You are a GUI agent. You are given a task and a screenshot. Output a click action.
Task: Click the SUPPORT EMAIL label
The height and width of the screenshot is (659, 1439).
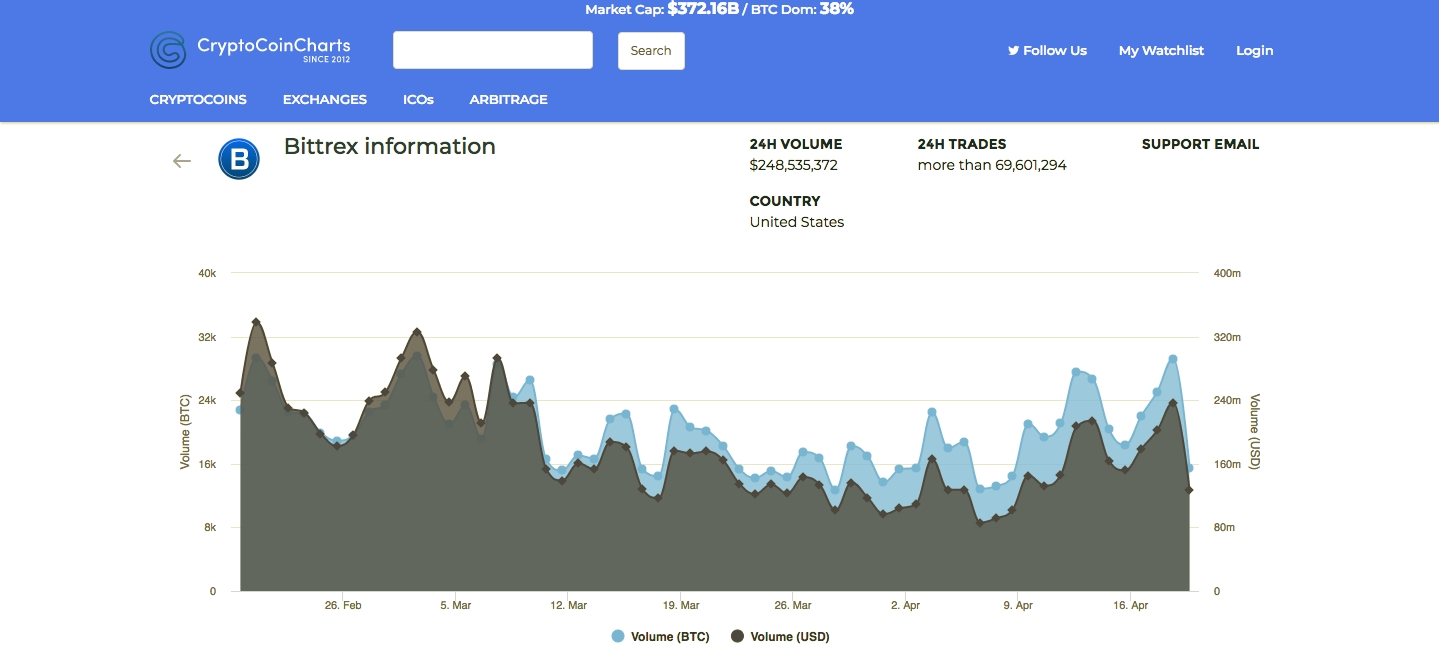pyautogui.click(x=1200, y=144)
